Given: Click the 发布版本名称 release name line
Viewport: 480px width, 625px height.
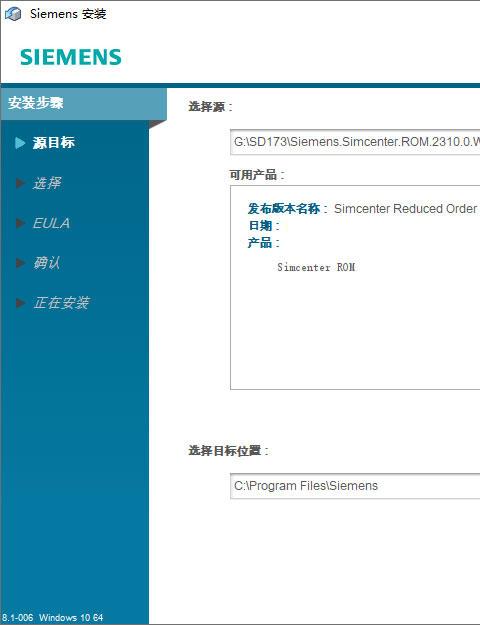Looking at the screenshot, I should [x=362, y=208].
